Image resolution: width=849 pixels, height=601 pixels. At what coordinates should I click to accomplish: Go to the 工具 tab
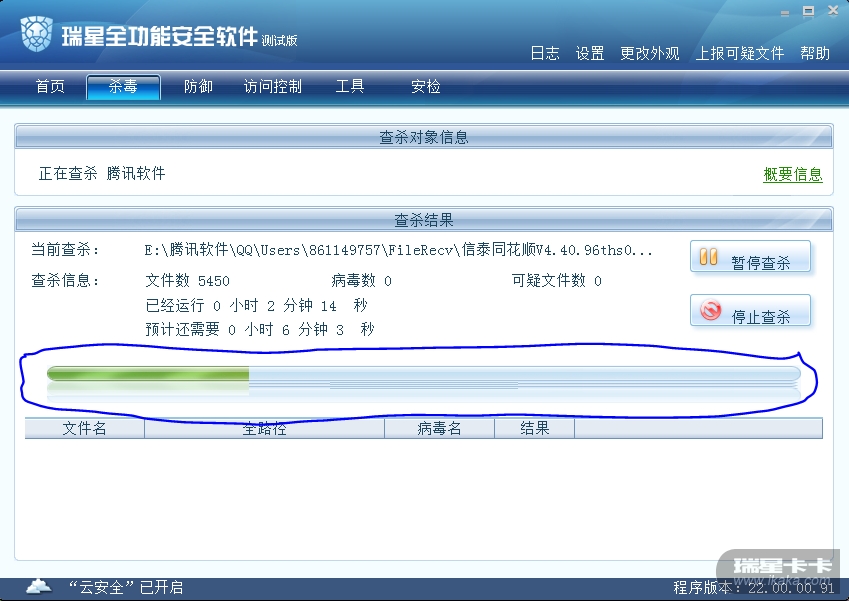point(350,87)
